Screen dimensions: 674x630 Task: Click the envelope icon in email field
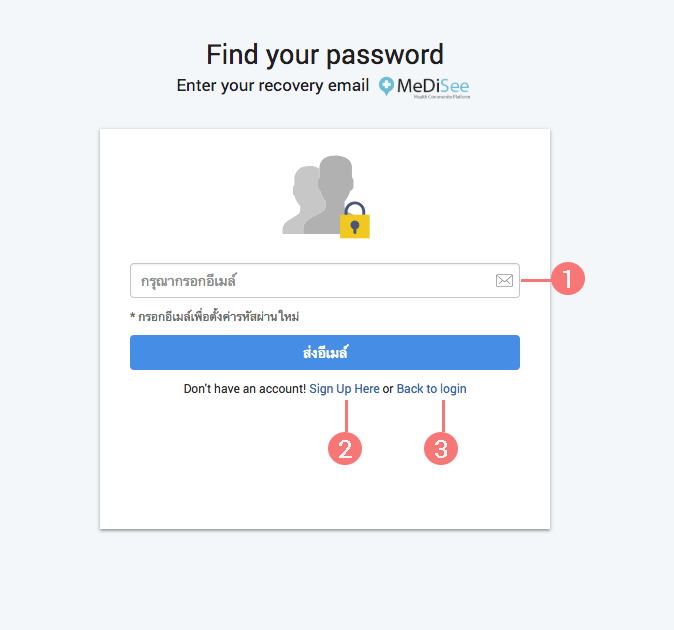pyautogui.click(x=504, y=281)
